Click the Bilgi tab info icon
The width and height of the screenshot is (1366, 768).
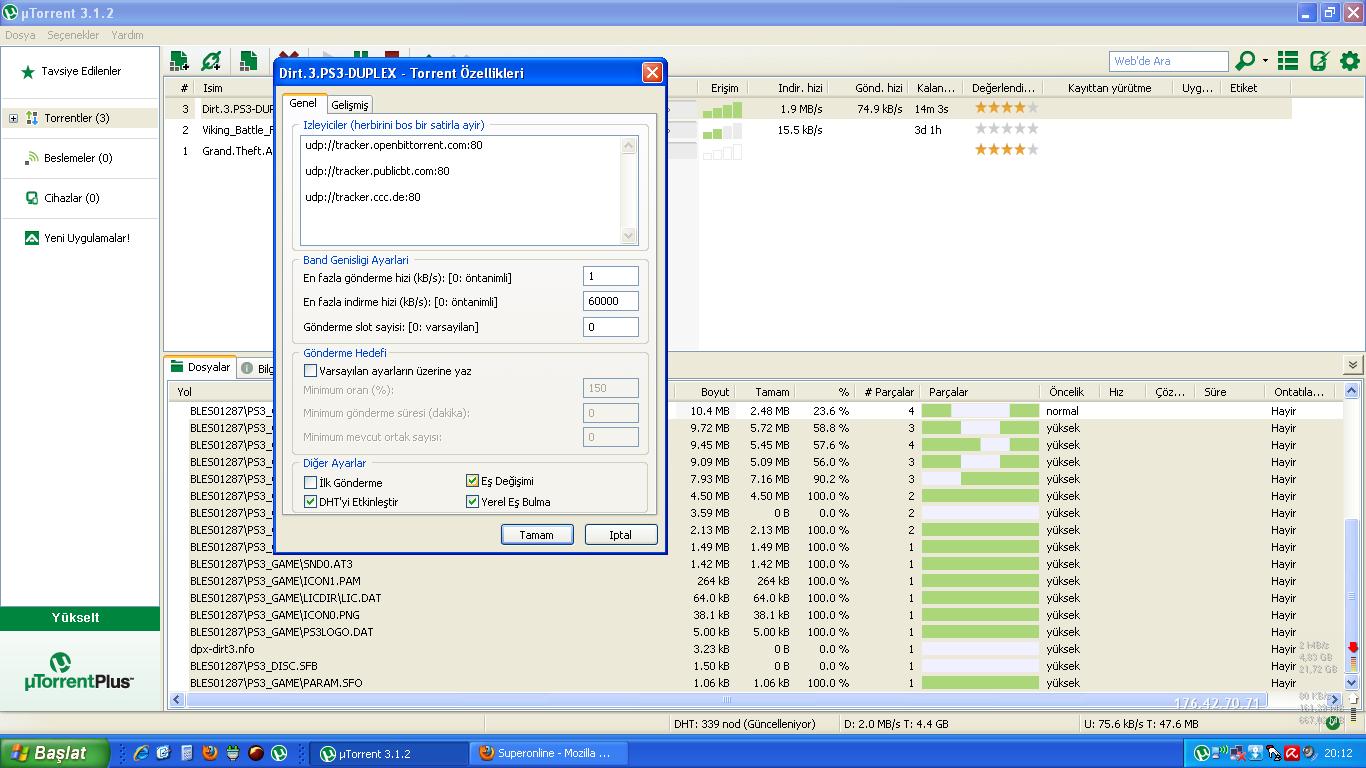pos(247,368)
